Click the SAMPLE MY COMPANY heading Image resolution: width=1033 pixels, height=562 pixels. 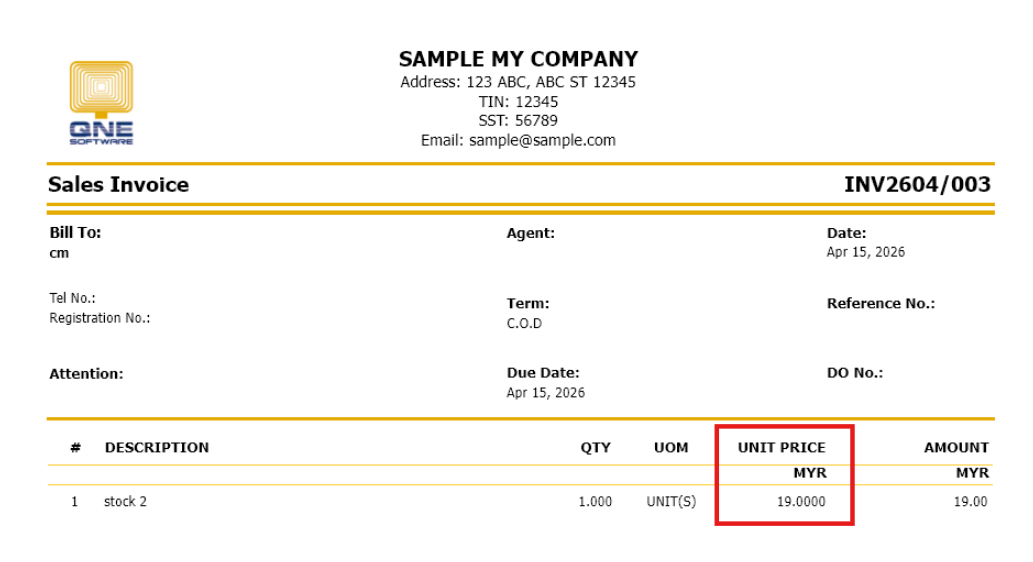518,59
